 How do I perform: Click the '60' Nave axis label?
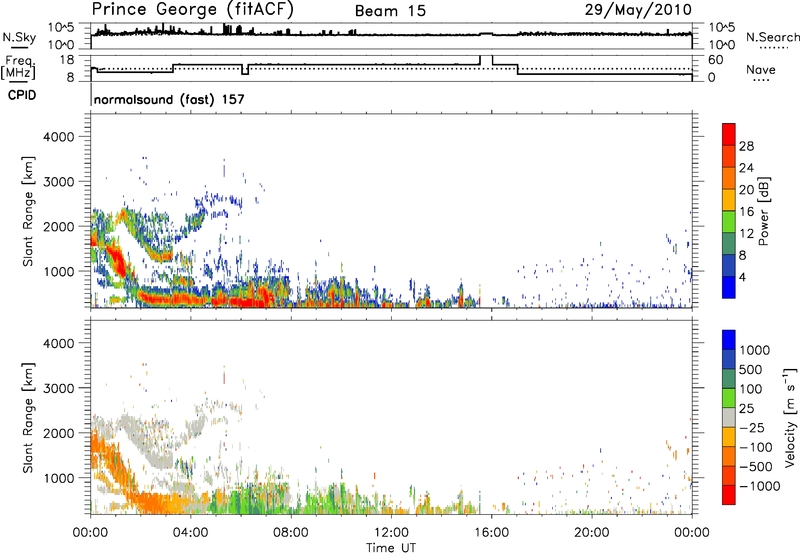pyautogui.click(x=716, y=60)
